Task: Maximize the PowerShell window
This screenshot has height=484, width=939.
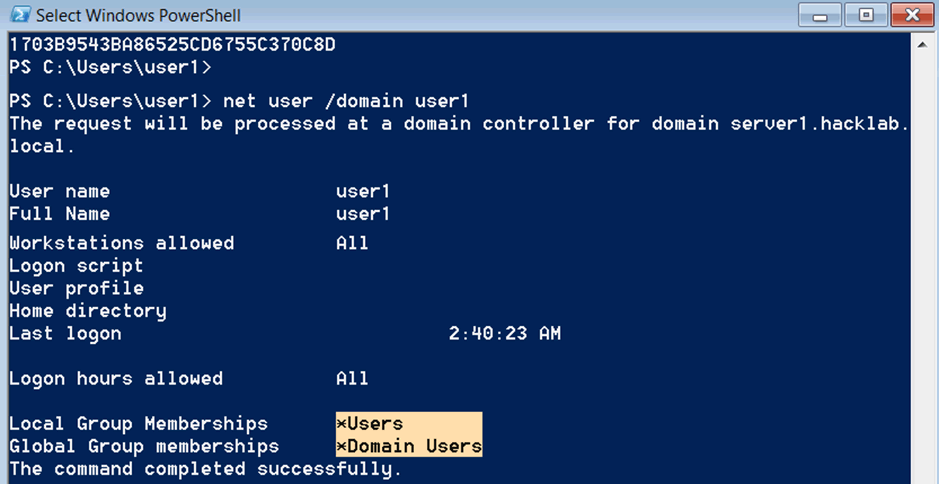Action: [x=866, y=15]
